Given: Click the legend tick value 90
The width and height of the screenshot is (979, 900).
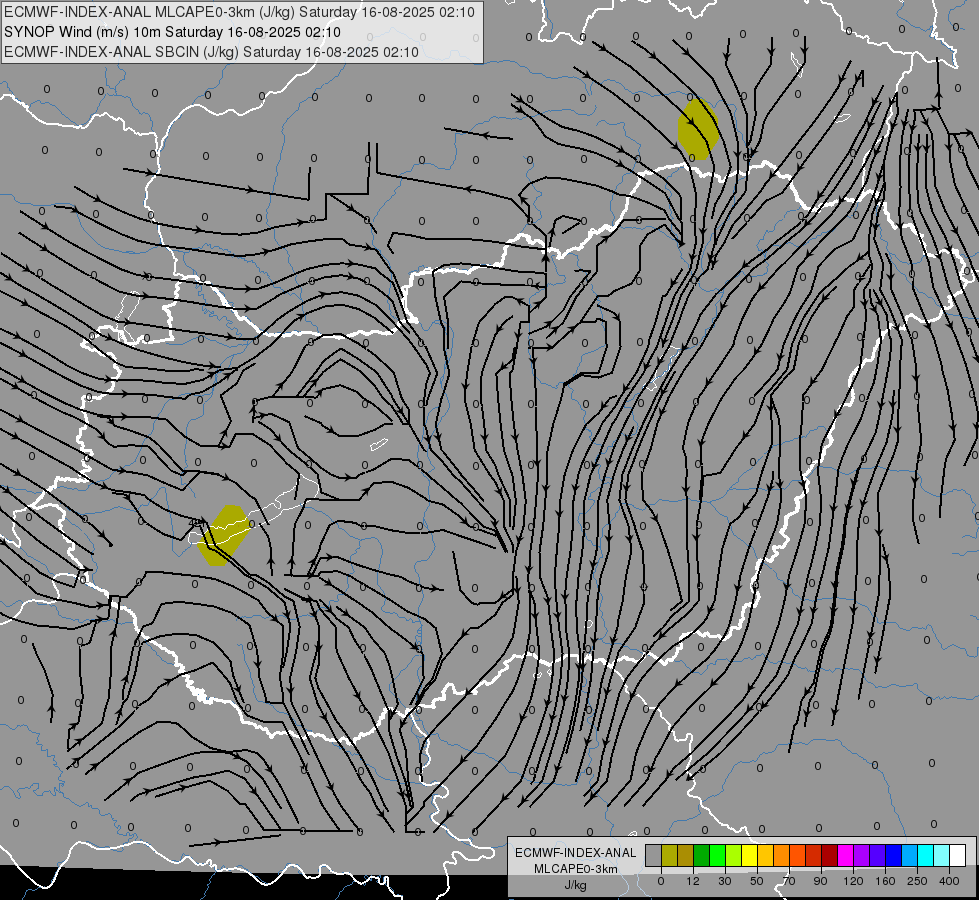Looking at the screenshot, I should (x=821, y=881).
